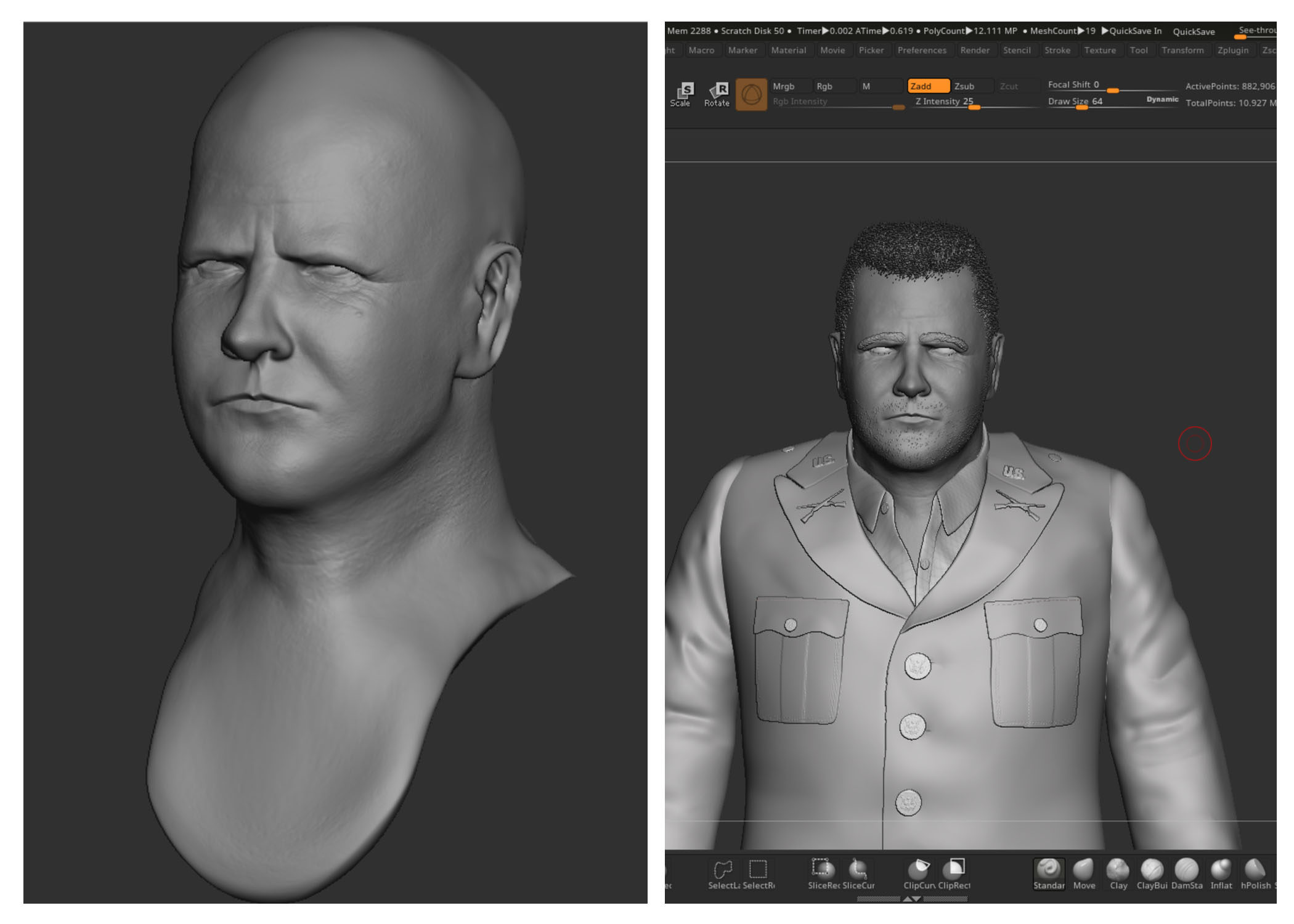Image resolution: width=1294 pixels, height=924 pixels.
Task: Click the Scratch Disk 50 status text
Action: (752, 31)
